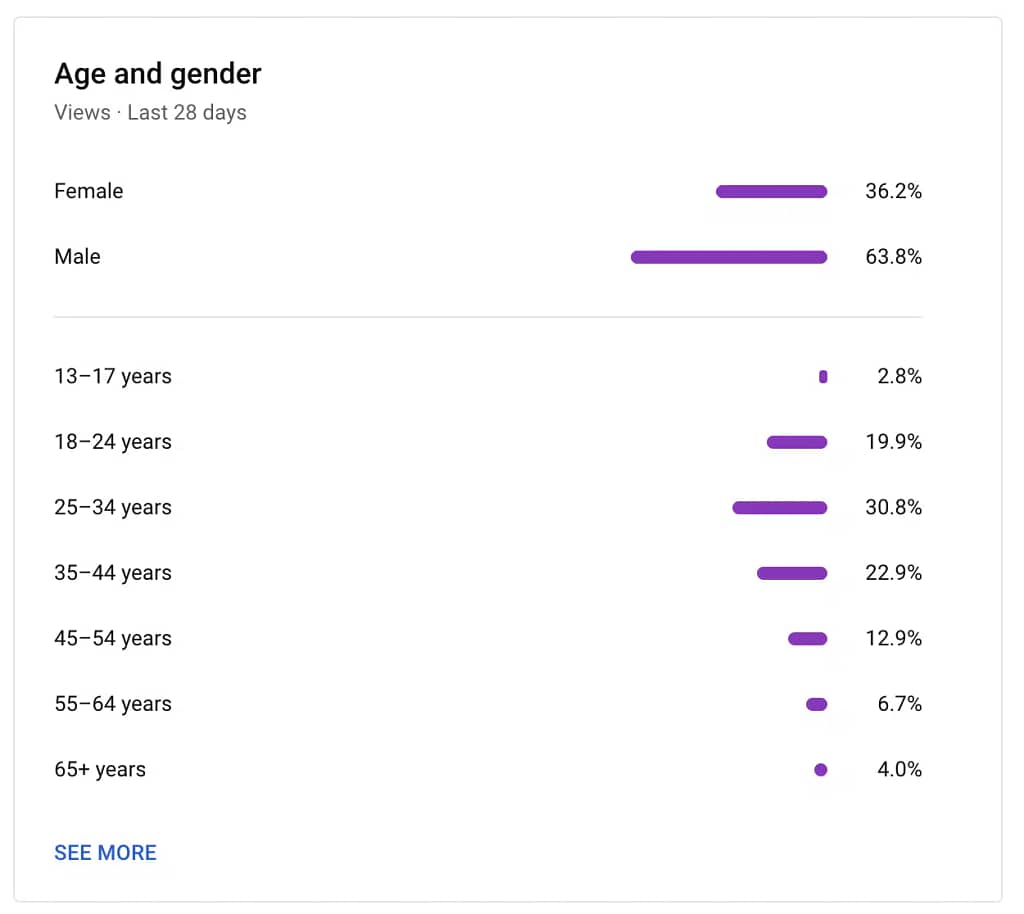Click the 65+ years dot marker
1024x914 pixels.
tap(821, 770)
